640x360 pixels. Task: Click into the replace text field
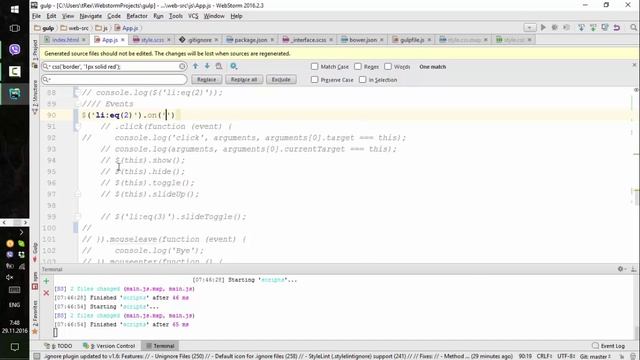pyautogui.click(x=114, y=79)
